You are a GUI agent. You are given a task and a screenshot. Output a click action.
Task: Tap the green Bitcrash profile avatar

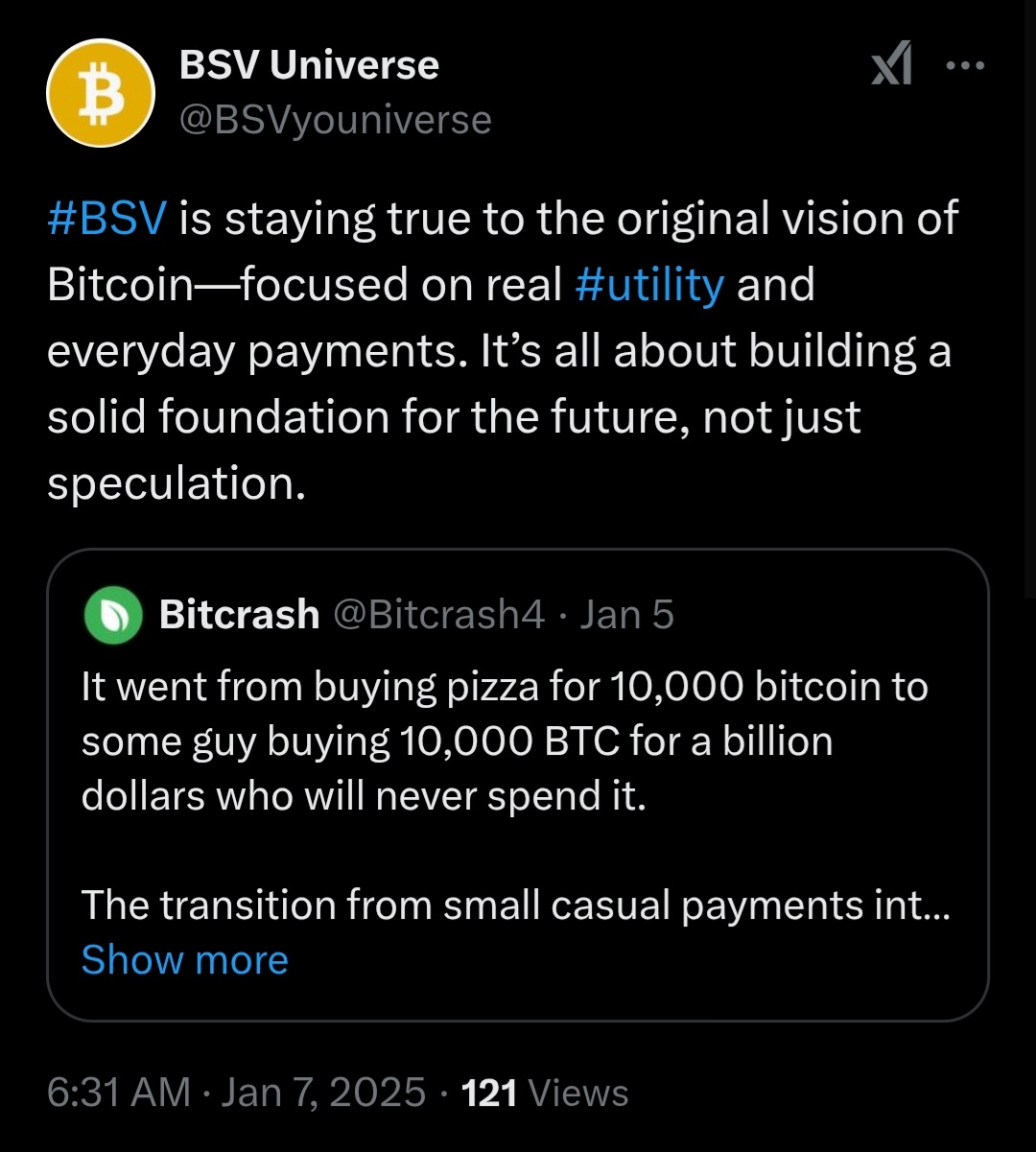[113, 615]
